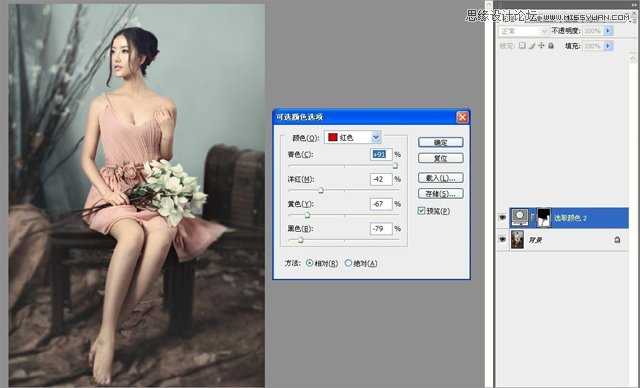Close the 可选颜色选项 dialog

tap(462, 118)
